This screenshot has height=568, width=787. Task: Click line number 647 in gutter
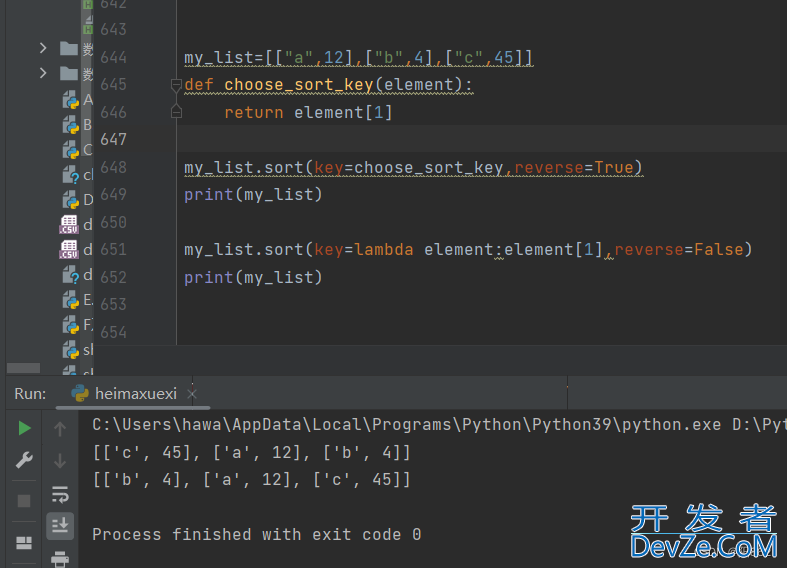point(113,139)
